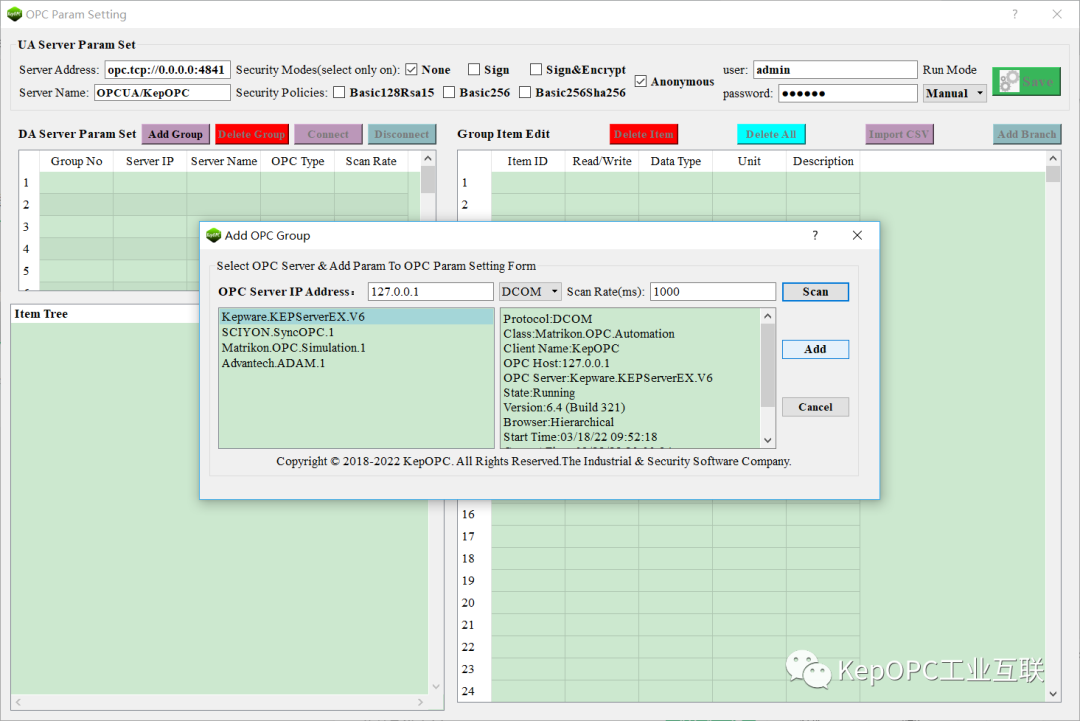Screen dimensions: 1080x721
Task: Click the OPC Server IP Address field
Action: (430, 292)
